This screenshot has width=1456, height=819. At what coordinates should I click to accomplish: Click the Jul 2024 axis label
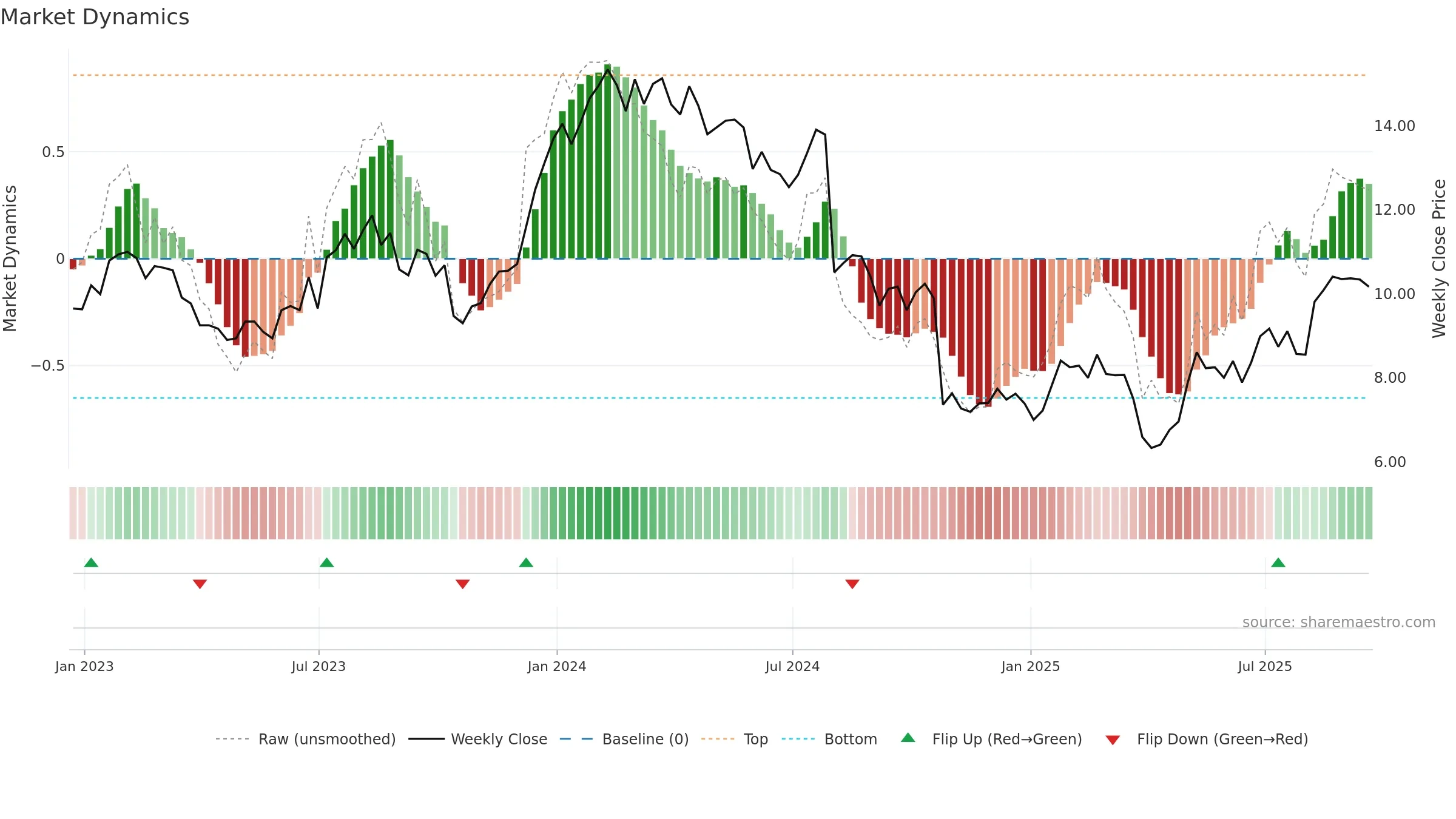pos(792,666)
